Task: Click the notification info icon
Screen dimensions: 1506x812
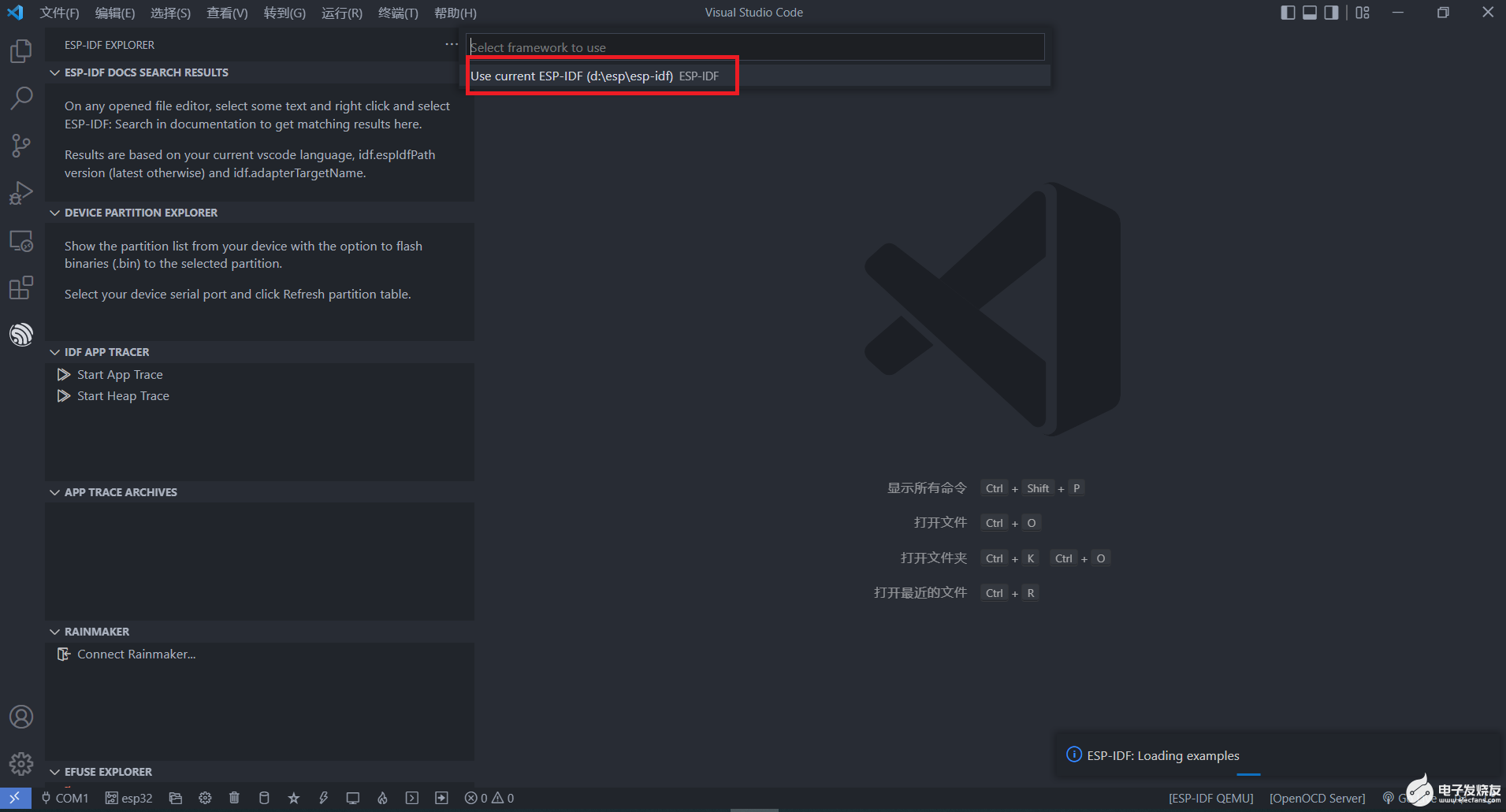Action: (1073, 755)
